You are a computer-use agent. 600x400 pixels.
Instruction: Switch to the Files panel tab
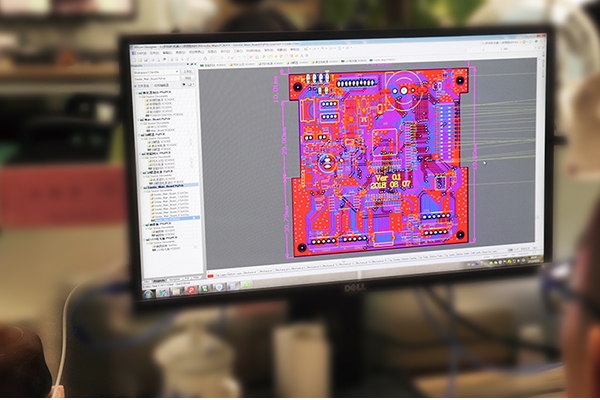[x=147, y=281]
